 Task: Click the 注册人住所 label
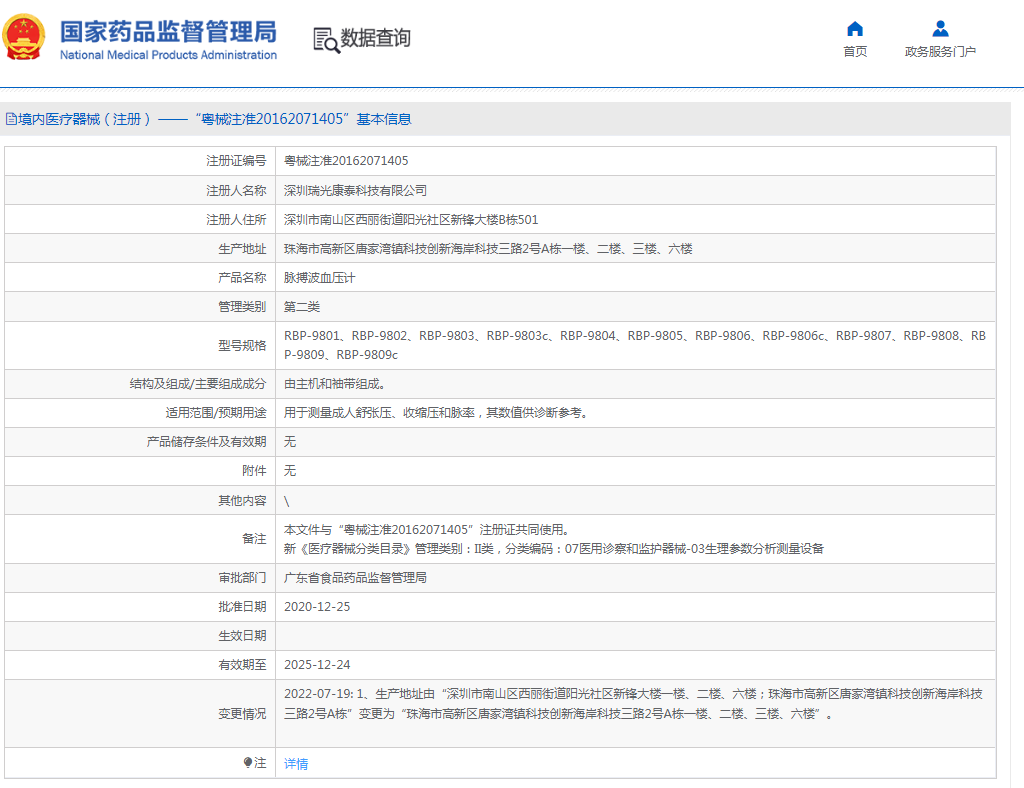point(236,219)
